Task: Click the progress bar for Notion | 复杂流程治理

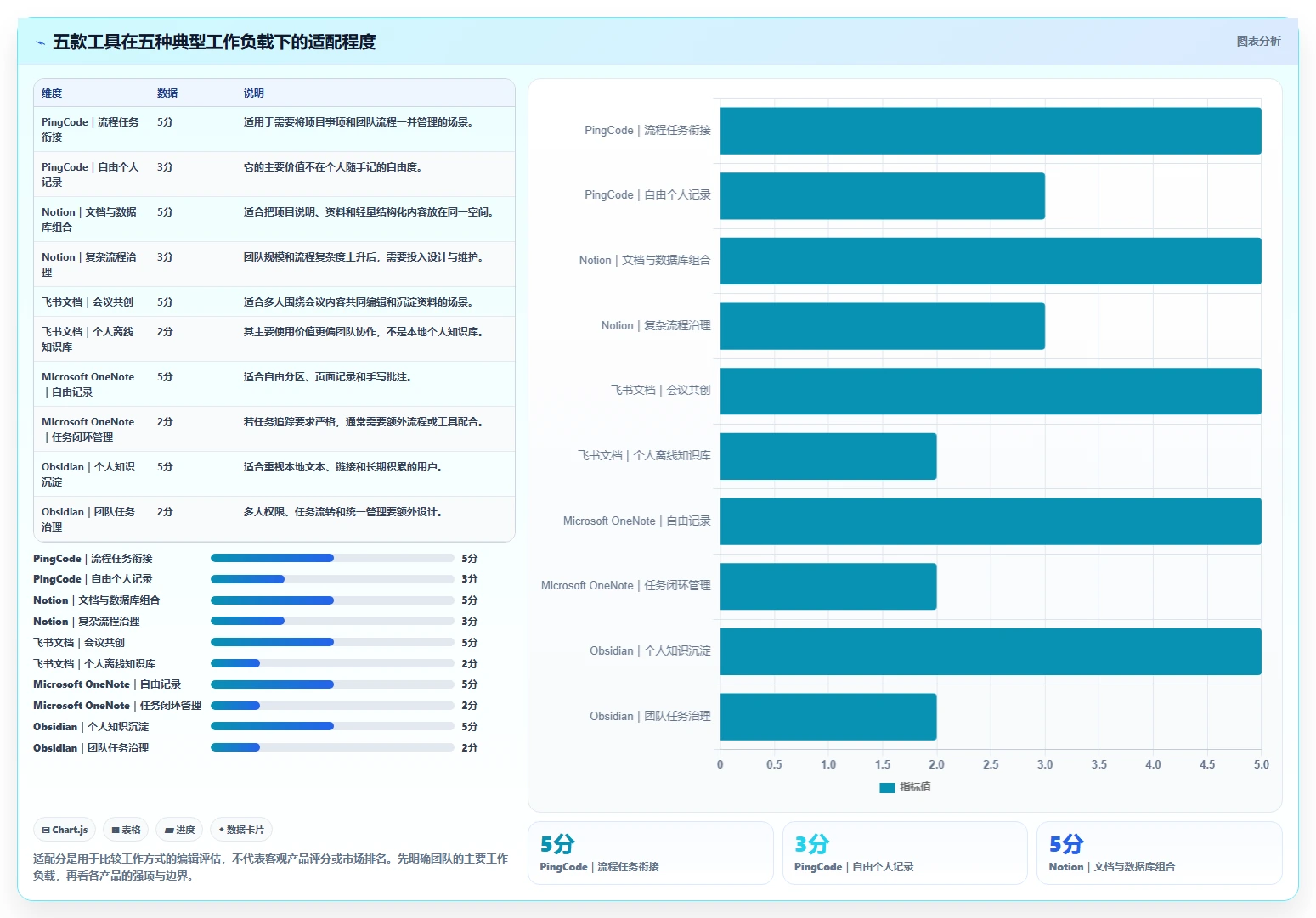Action: 332,621
